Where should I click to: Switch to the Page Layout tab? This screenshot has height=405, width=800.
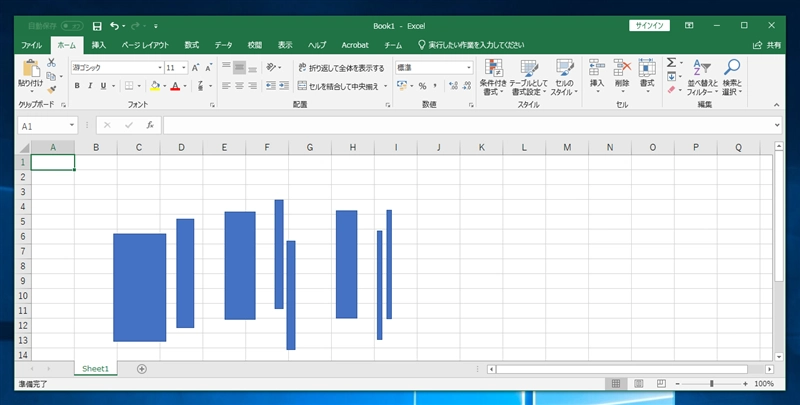tap(145, 45)
